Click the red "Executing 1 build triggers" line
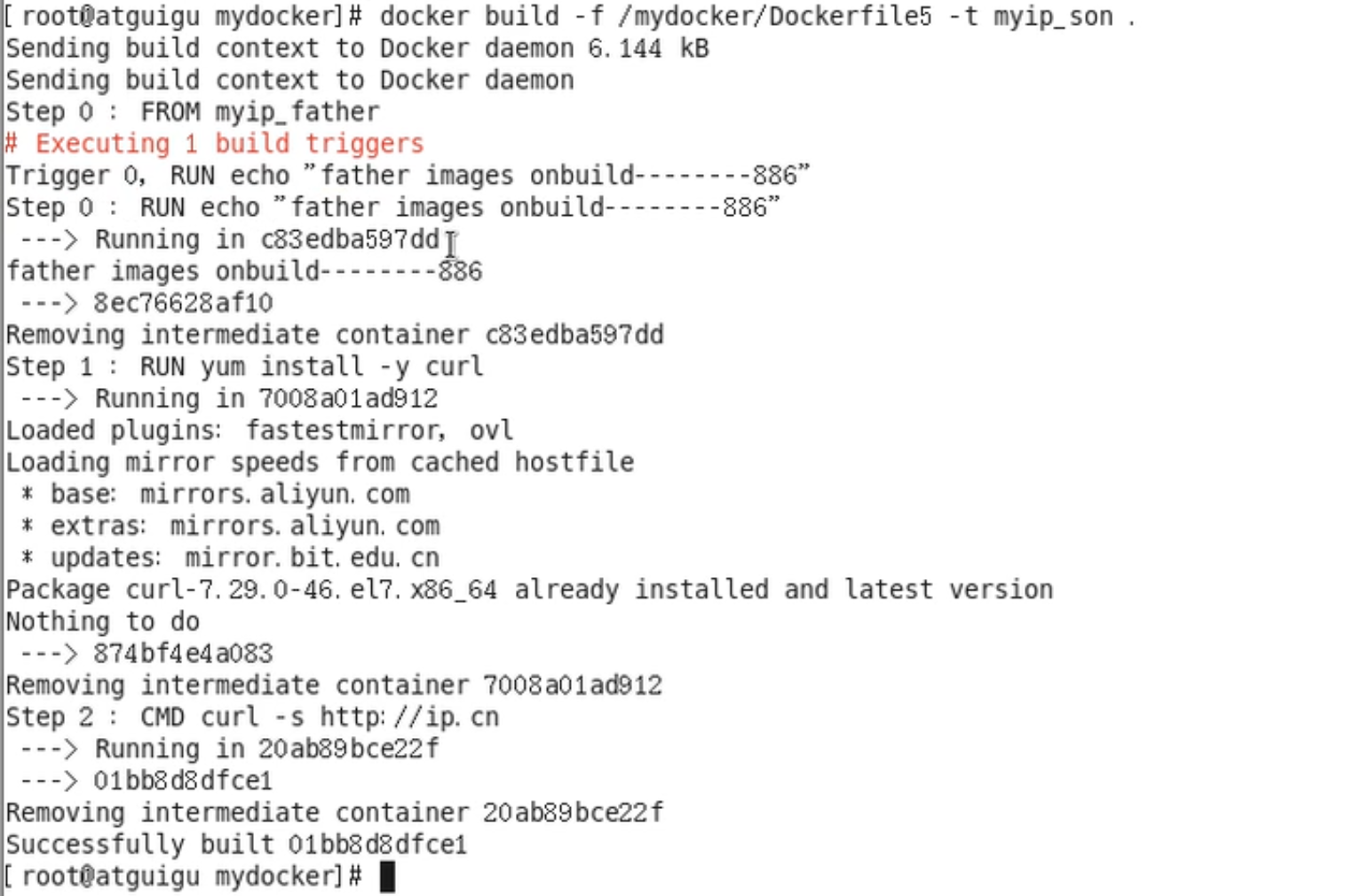The height and width of the screenshot is (896, 1354). [215, 144]
